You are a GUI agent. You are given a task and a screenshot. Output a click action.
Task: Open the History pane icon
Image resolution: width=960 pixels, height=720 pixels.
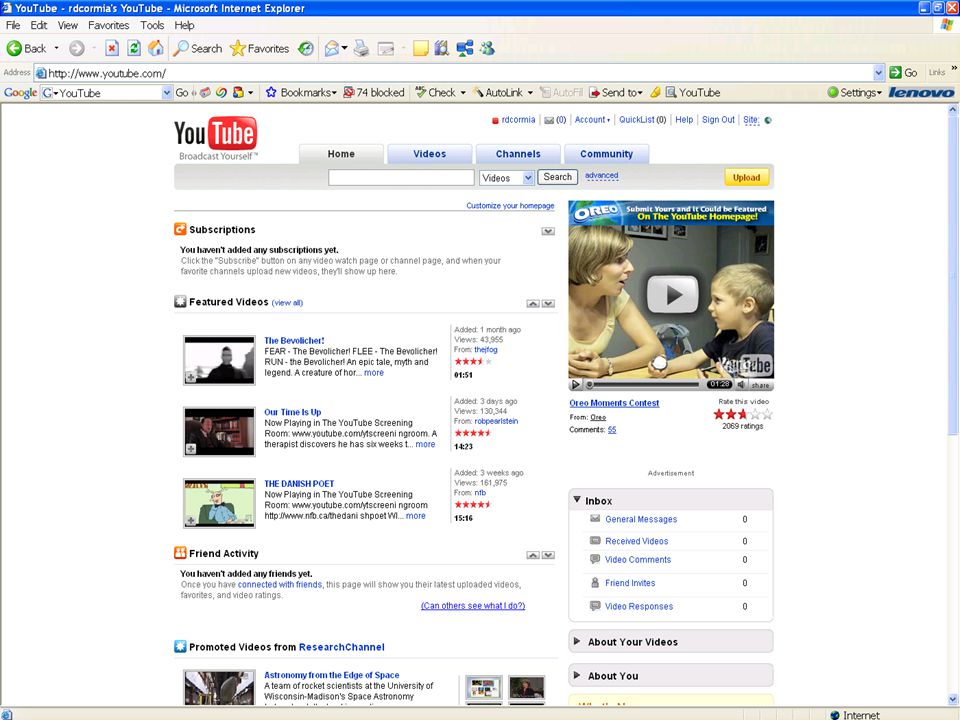point(306,48)
